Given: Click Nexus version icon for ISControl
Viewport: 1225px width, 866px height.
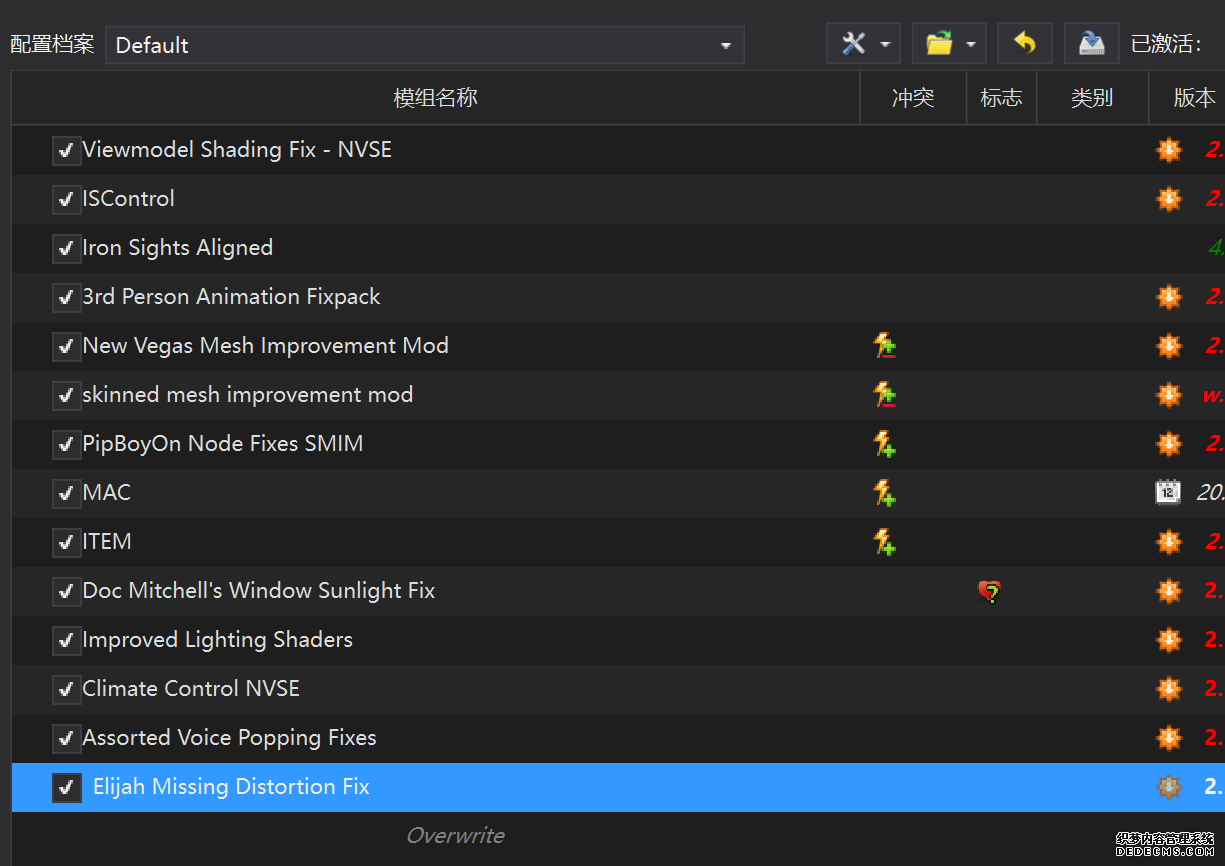Looking at the screenshot, I should pos(1168,199).
